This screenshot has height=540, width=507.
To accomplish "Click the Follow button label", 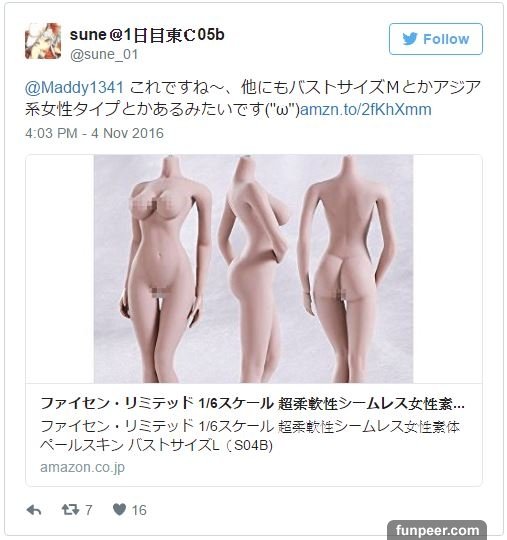I will coord(446,39).
